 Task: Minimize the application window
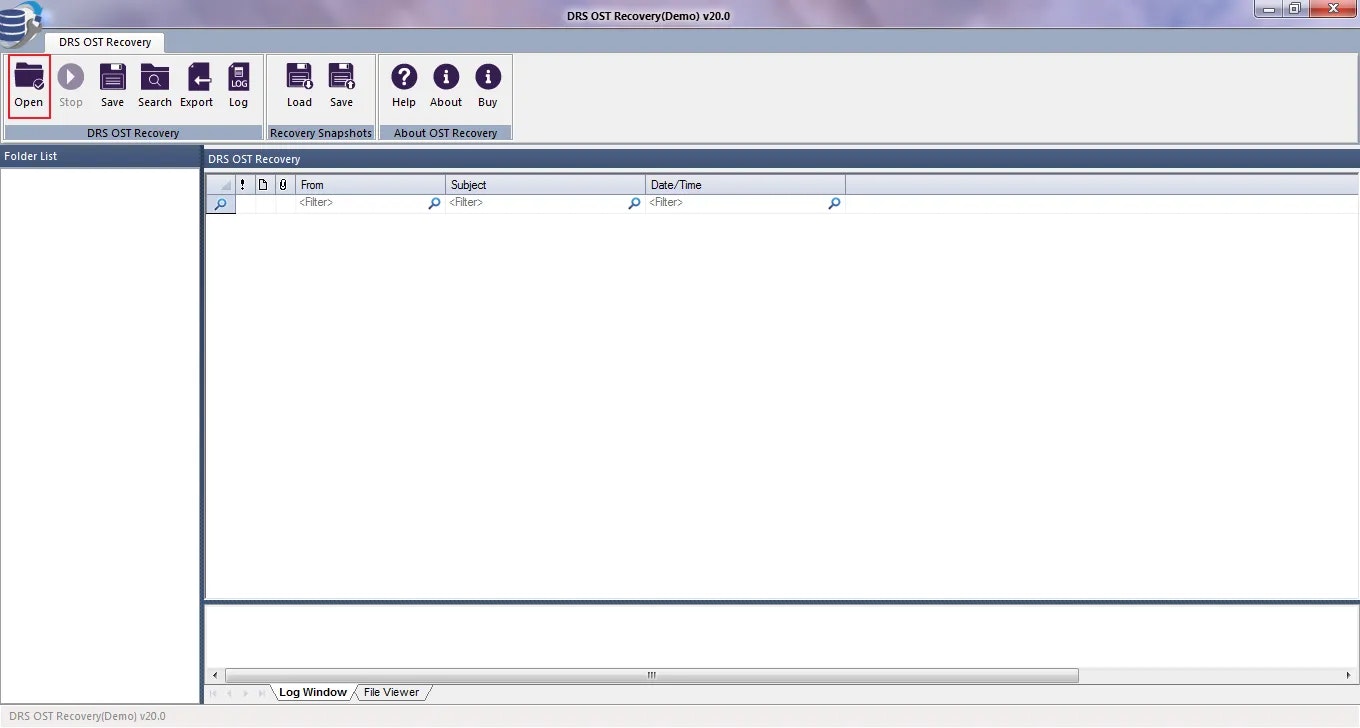(1268, 9)
